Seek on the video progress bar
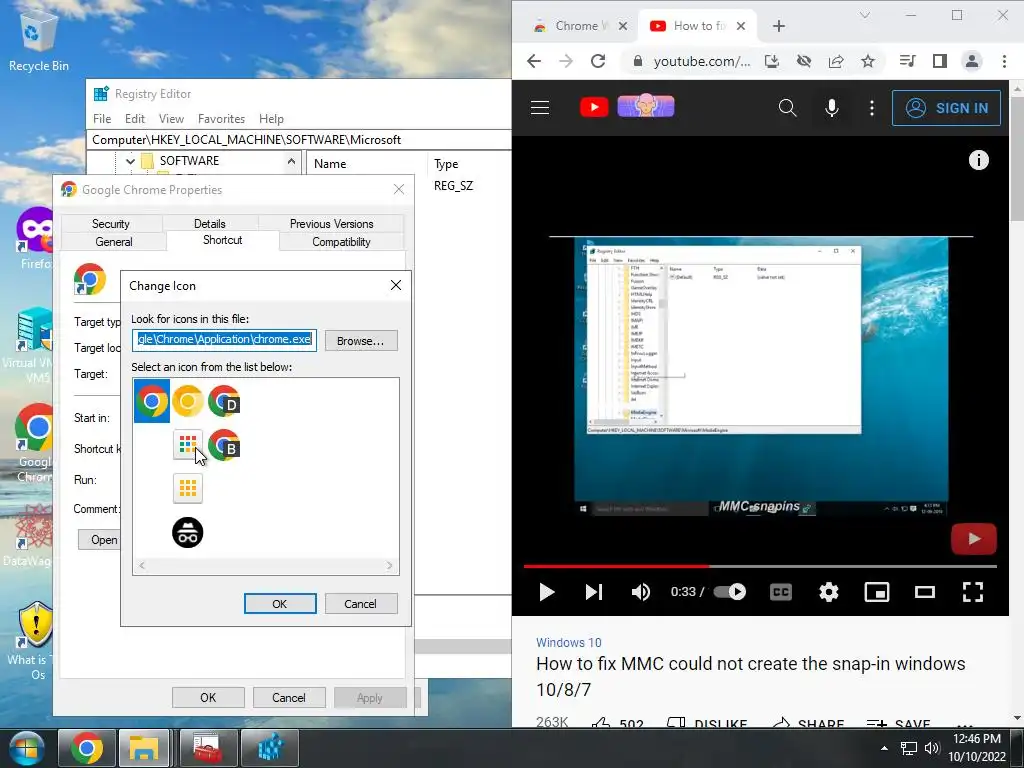Image resolution: width=1024 pixels, height=768 pixels. coord(760,566)
